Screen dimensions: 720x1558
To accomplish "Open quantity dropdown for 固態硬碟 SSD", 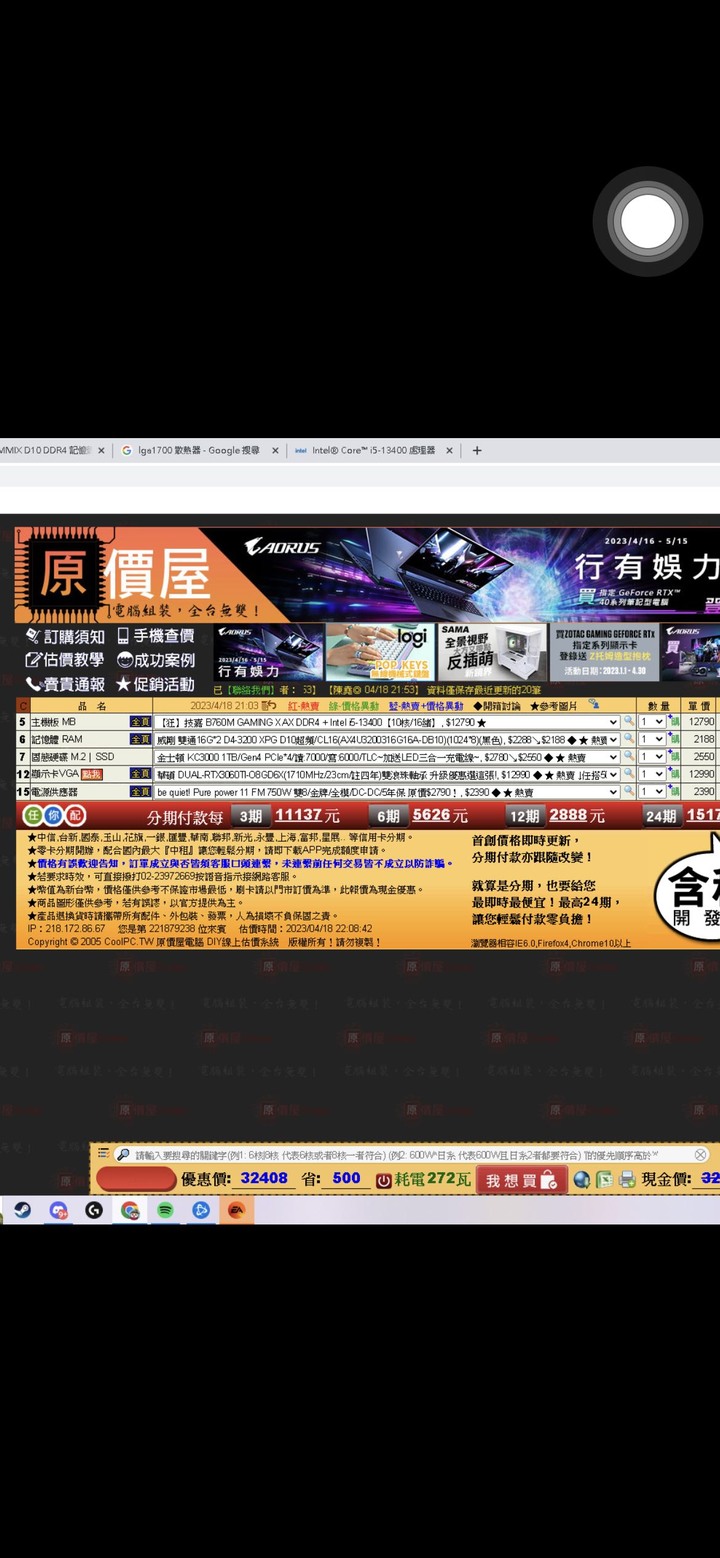I will point(652,757).
